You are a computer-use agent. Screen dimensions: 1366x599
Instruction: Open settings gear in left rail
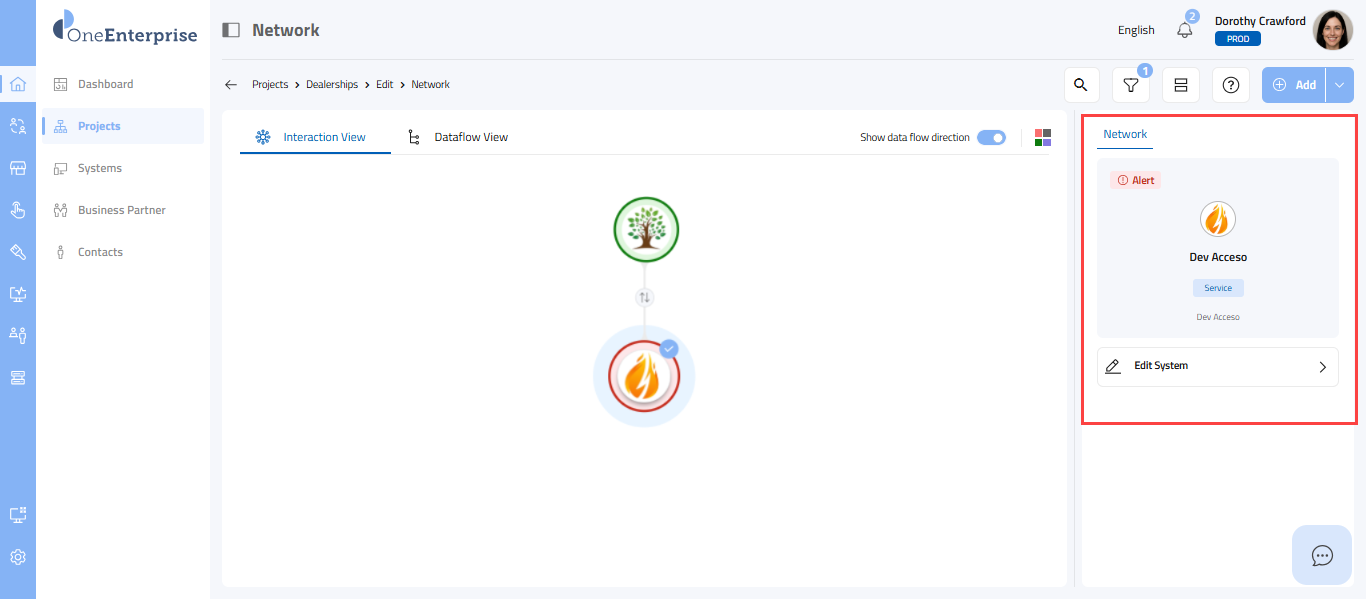point(18,557)
